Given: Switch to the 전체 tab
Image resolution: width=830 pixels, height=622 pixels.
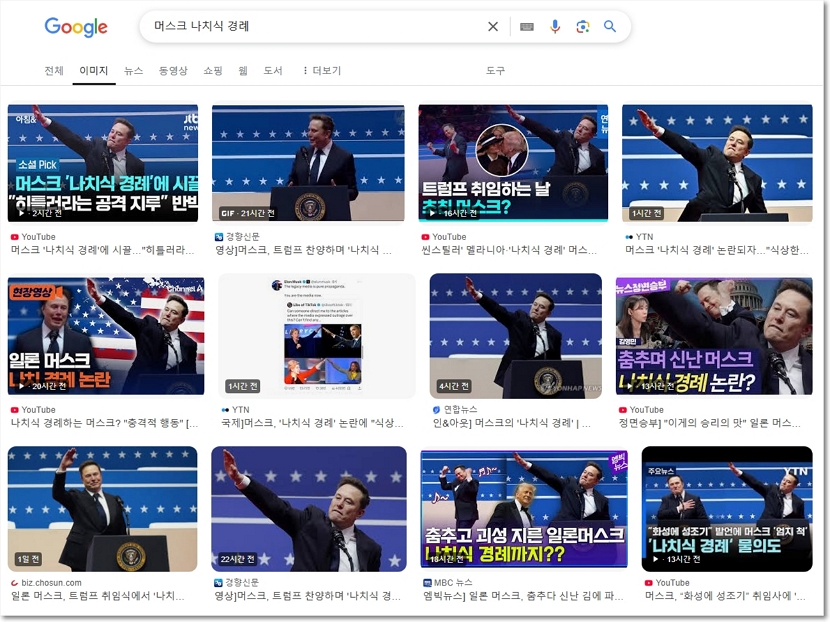Looking at the screenshot, I should tap(54, 70).
